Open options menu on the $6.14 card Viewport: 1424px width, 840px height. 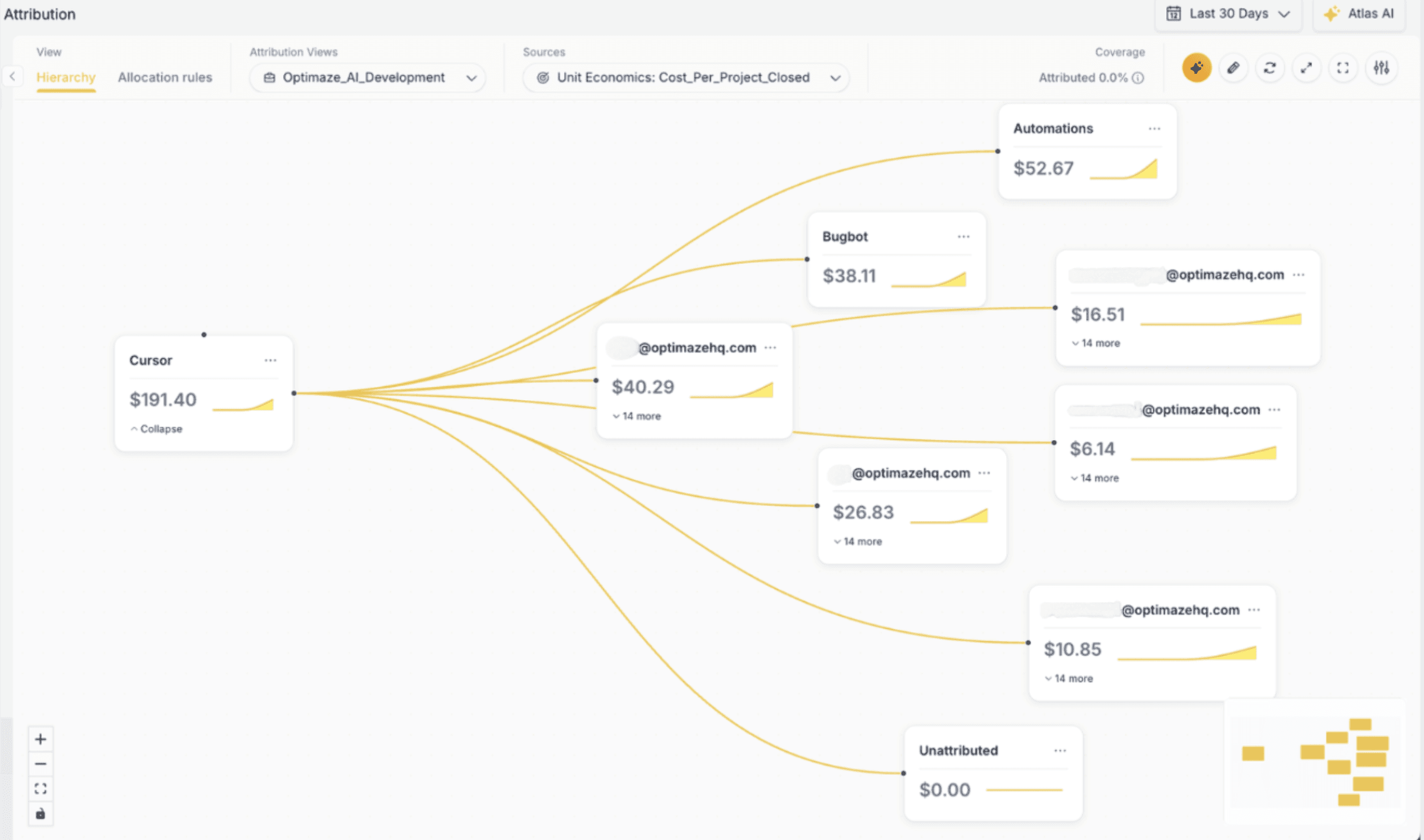point(1275,409)
